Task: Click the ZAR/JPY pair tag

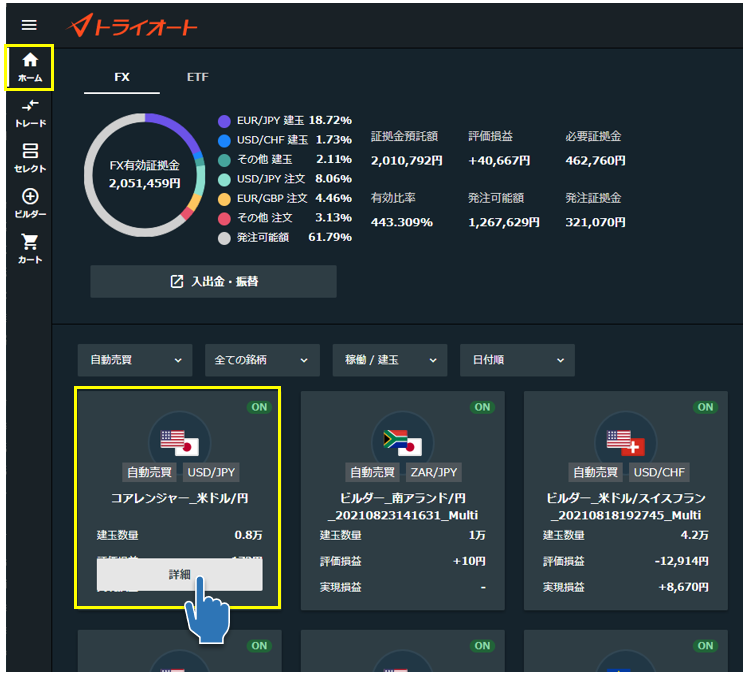Action: (434, 472)
